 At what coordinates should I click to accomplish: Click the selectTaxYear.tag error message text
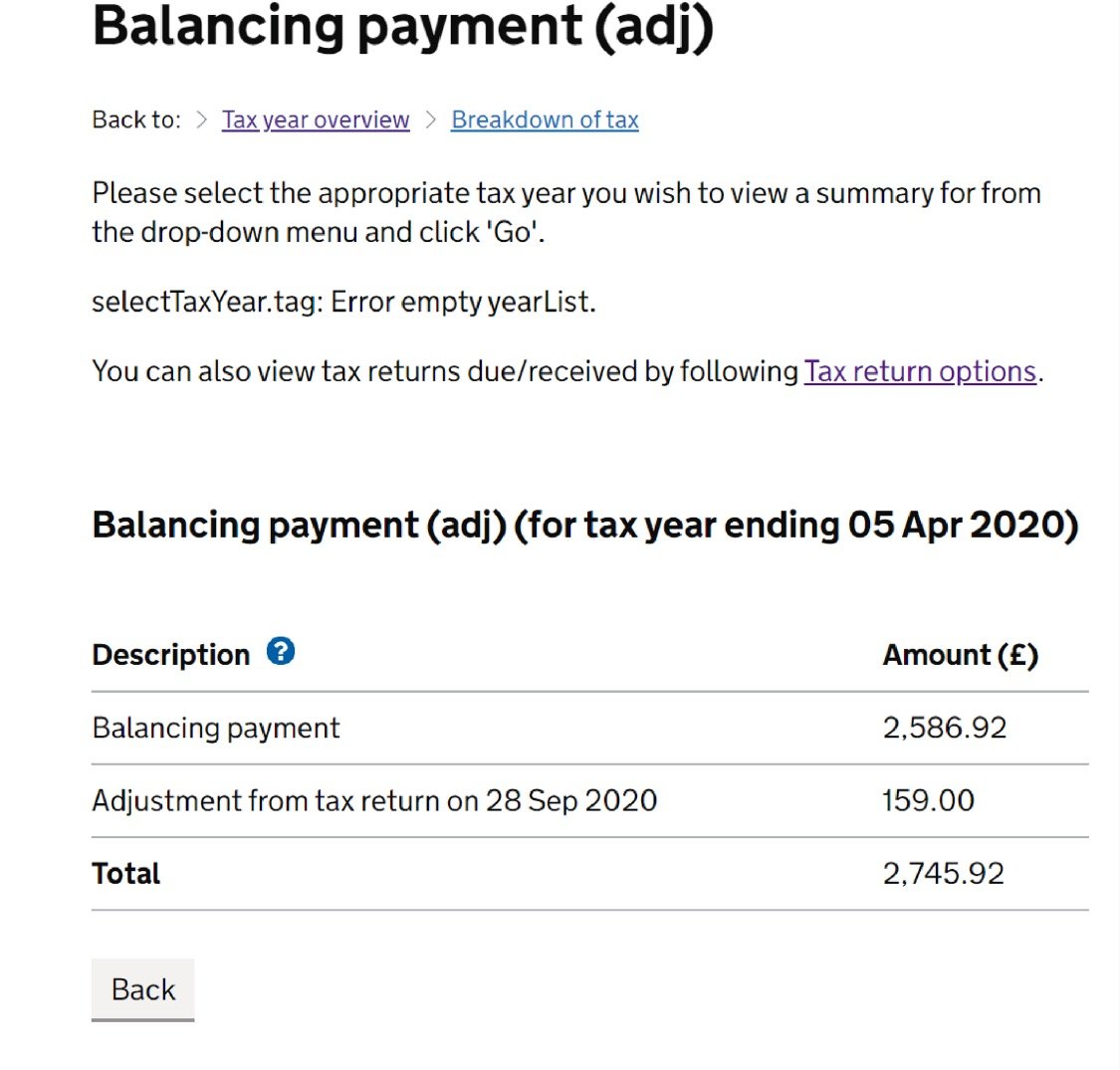[x=343, y=303]
